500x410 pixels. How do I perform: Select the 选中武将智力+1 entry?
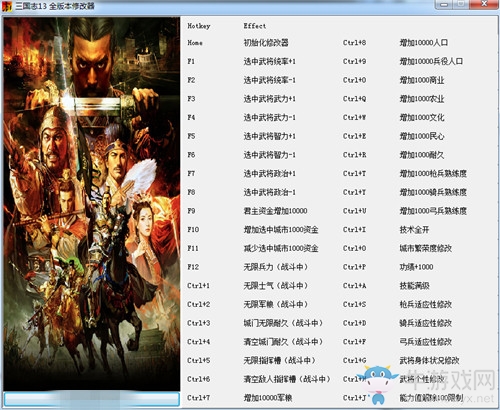coord(269,136)
